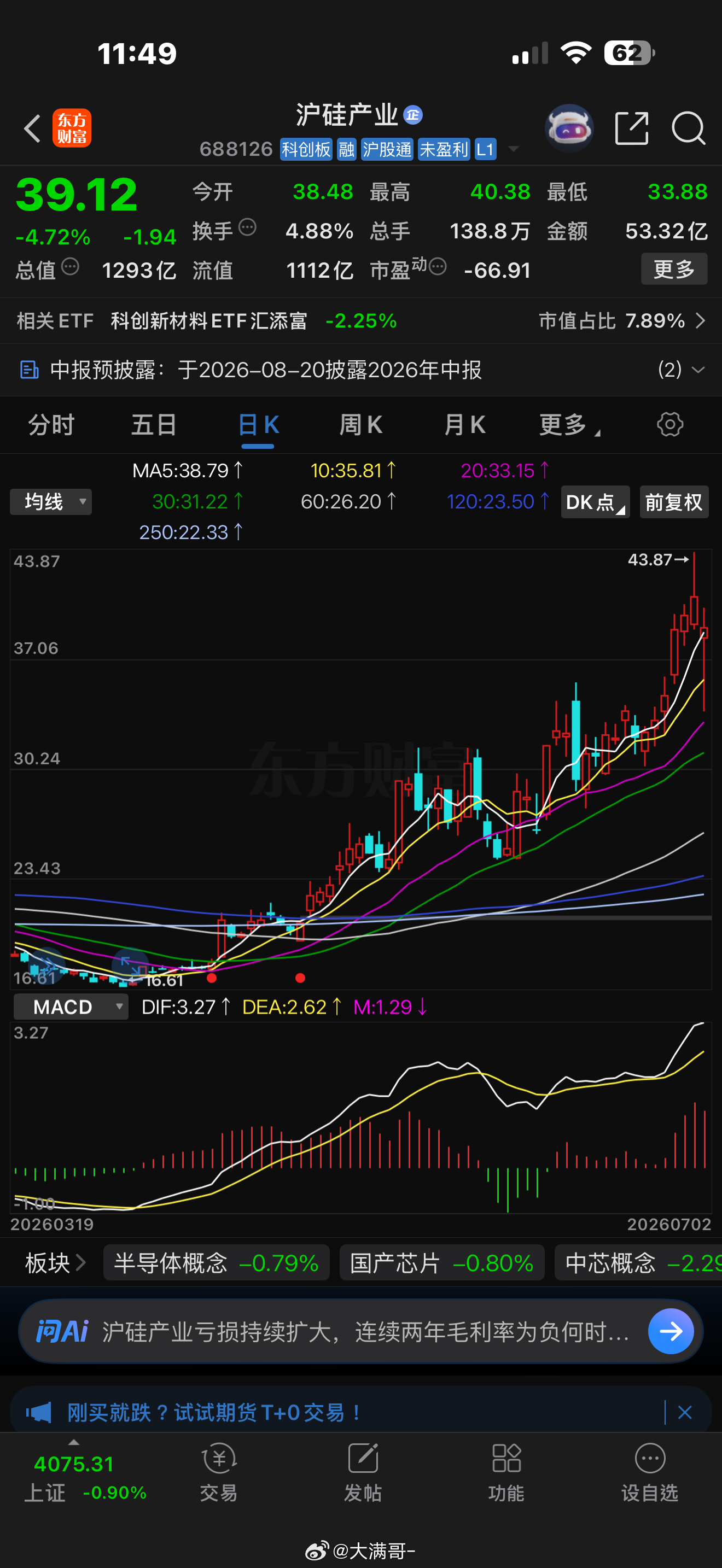Screen dimensions: 722x1568
Task: Tap the first red dot marker under chart
Action: click(212, 978)
